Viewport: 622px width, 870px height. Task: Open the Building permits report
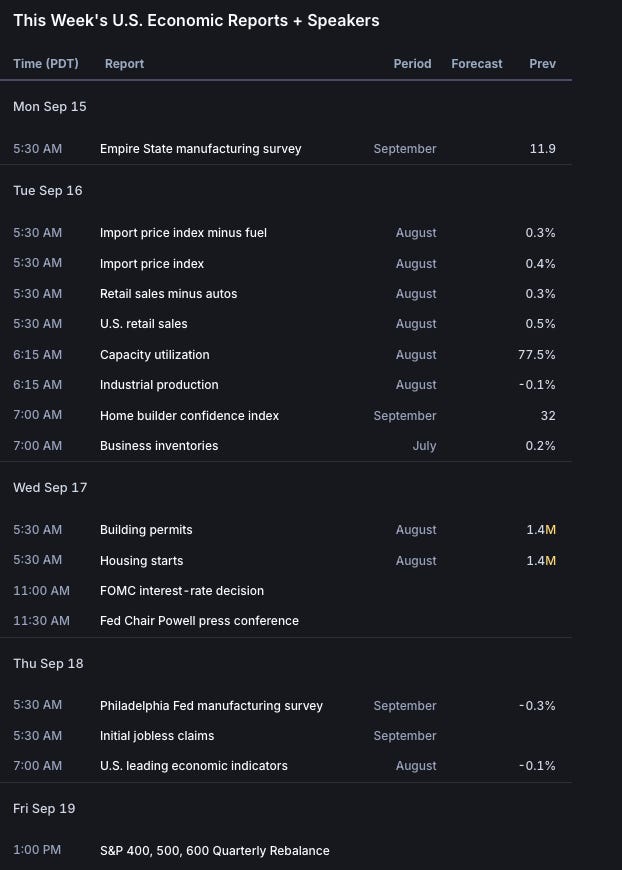point(146,530)
